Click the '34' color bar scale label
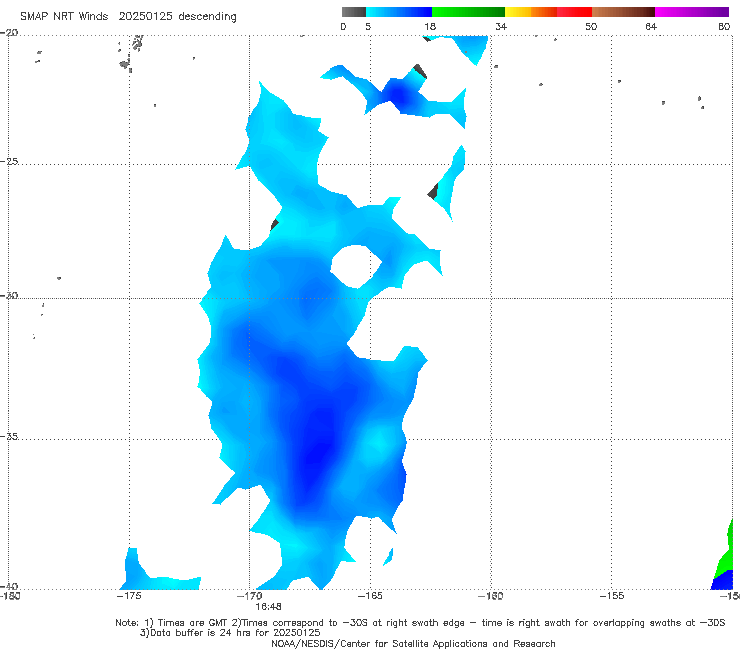The width and height of the screenshot is (740, 650). pyautogui.click(x=501, y=26)
